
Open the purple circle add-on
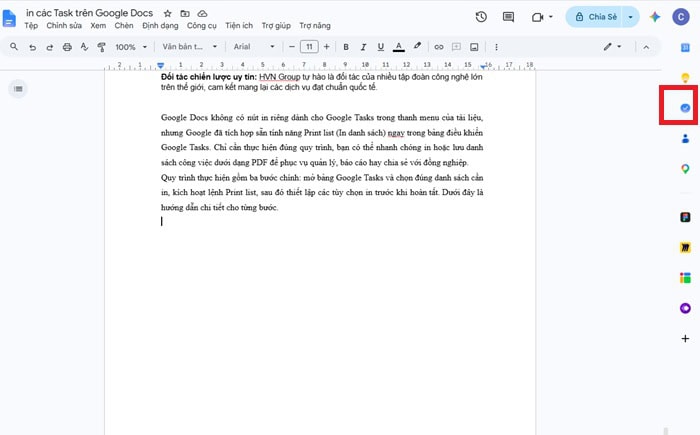(685, 308)
